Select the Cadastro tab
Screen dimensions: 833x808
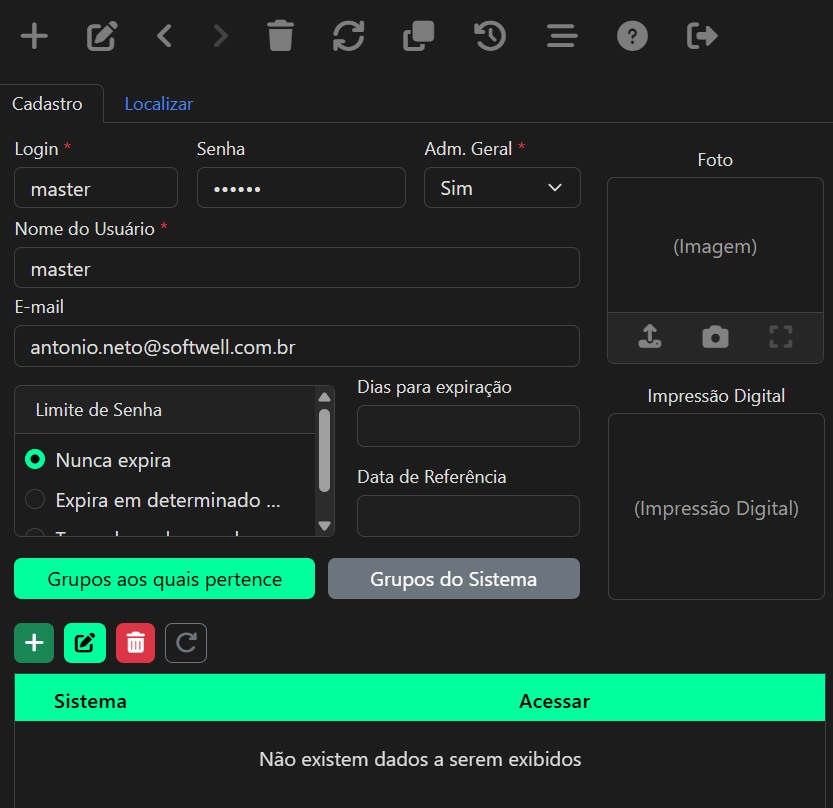47,104
